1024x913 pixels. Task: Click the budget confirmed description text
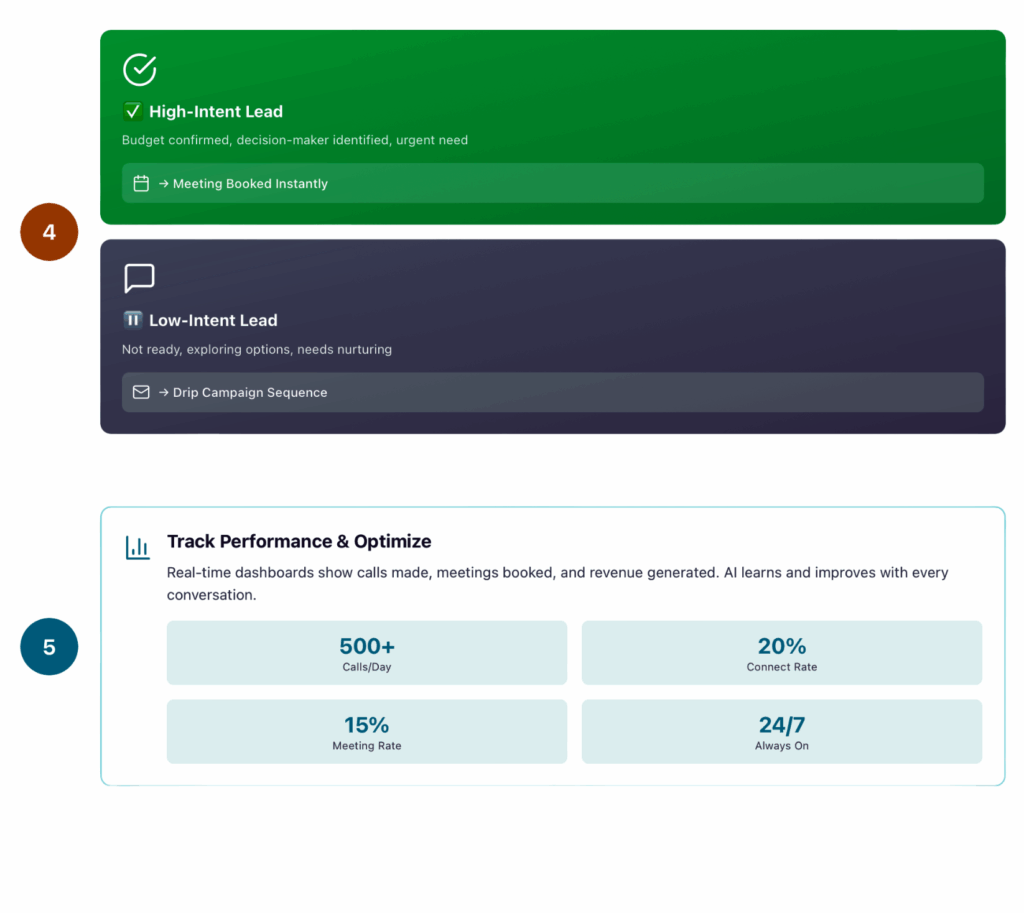click(295, 140)
